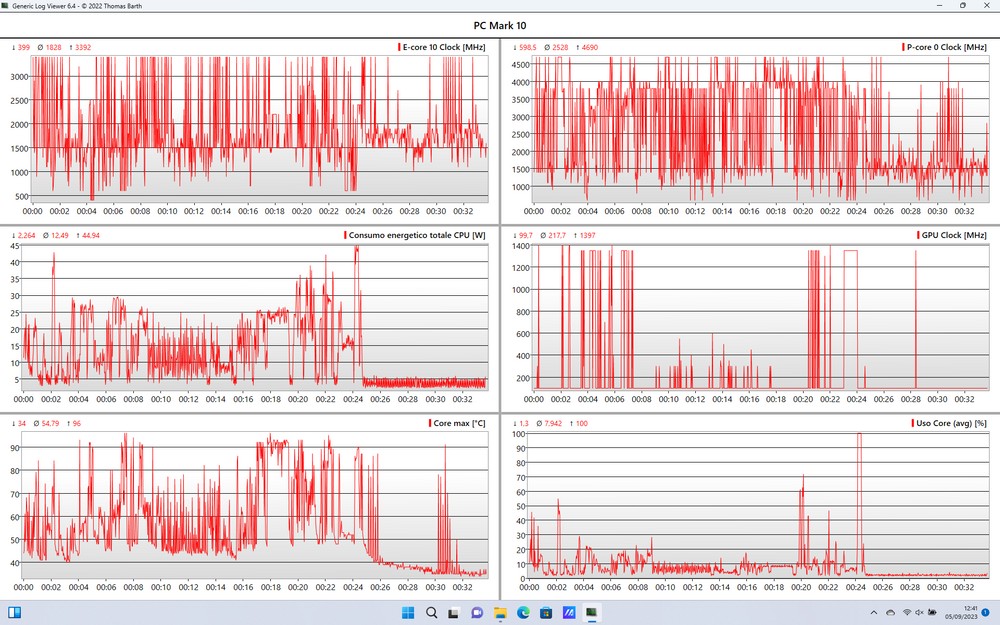Screen dimensions: 1000x625
Task: Click Core max minimum value 34
Action: pos(22,423)
